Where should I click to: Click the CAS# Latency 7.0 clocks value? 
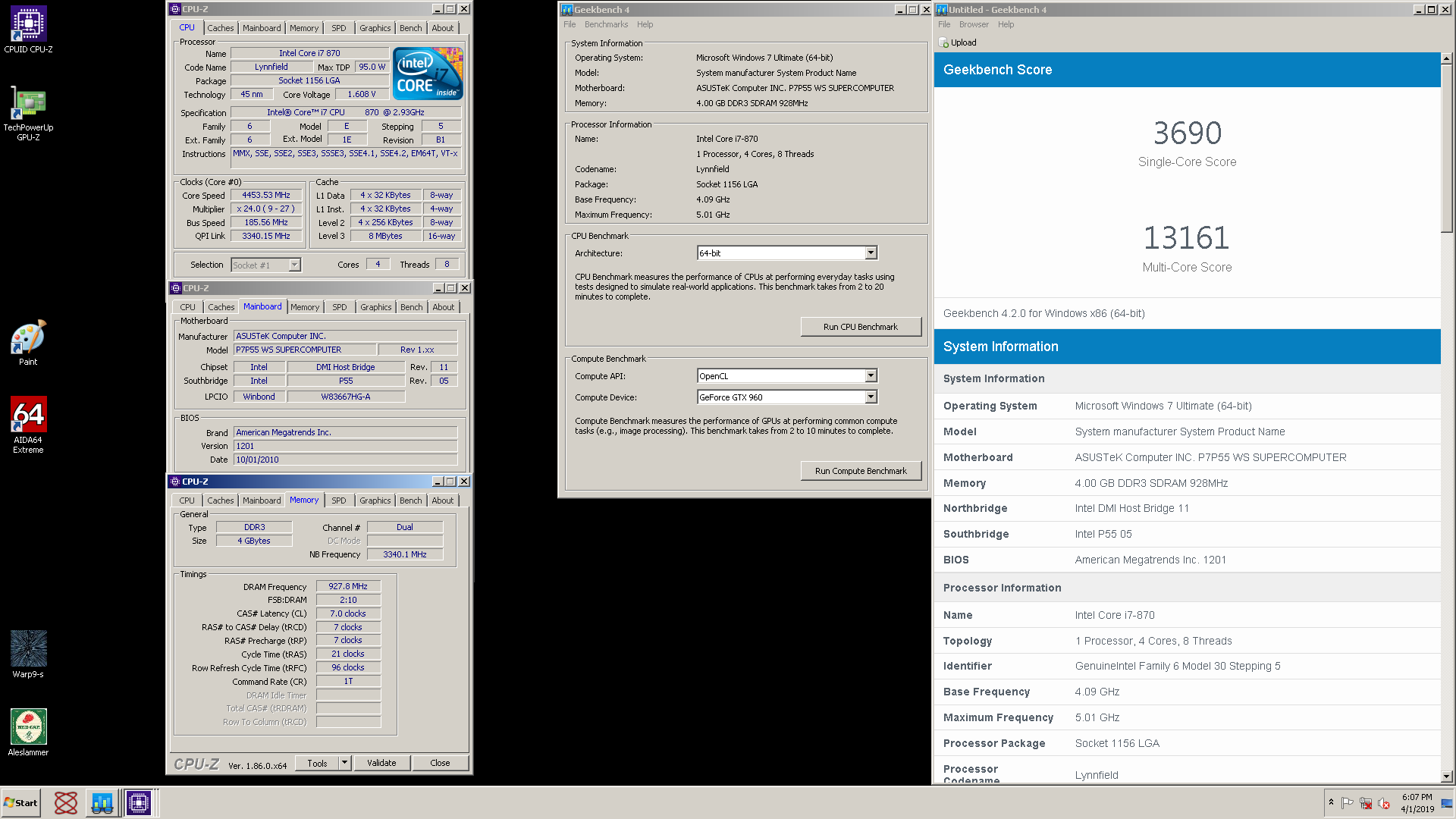tap(348, 613)
